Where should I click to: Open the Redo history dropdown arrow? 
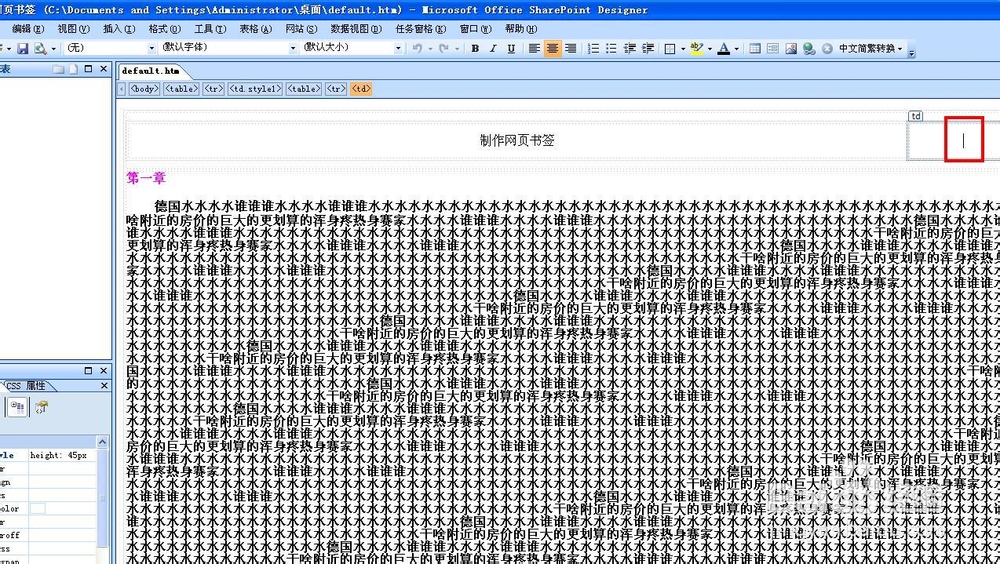(x=457, y=48)
